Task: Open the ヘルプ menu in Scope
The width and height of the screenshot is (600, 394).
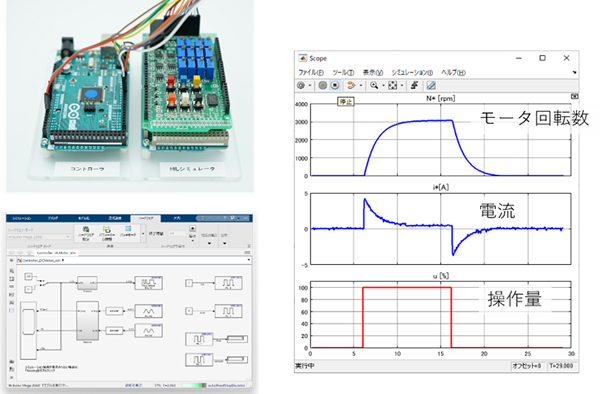Action: pyautogui.click(x=453, y=72)
